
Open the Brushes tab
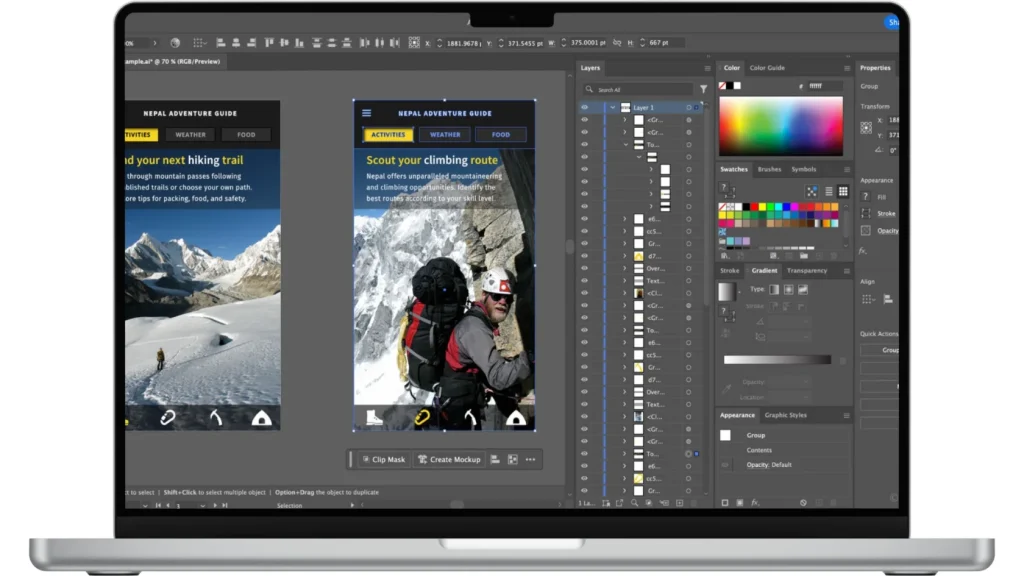pos(769,169)
